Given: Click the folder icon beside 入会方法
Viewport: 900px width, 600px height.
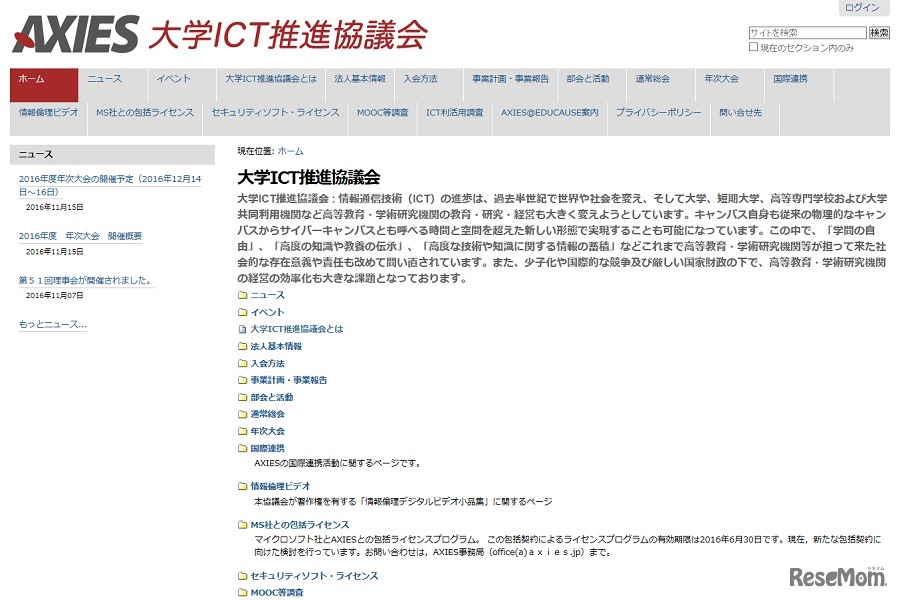Looking at the screenshot, I should pyautogui.click(x=243, y=363).
